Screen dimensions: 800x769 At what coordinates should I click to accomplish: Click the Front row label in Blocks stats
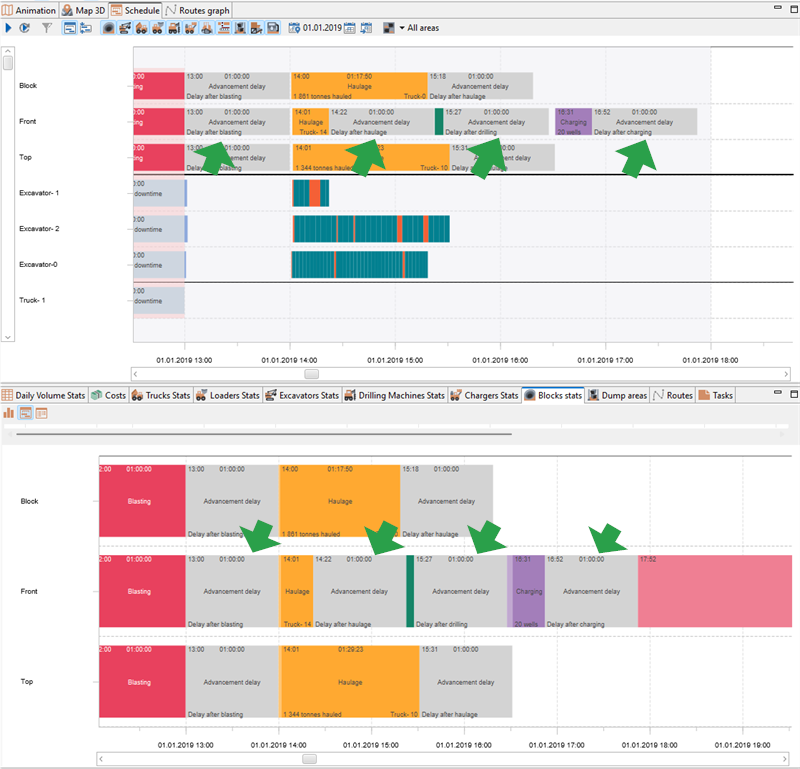coord(29,591)
